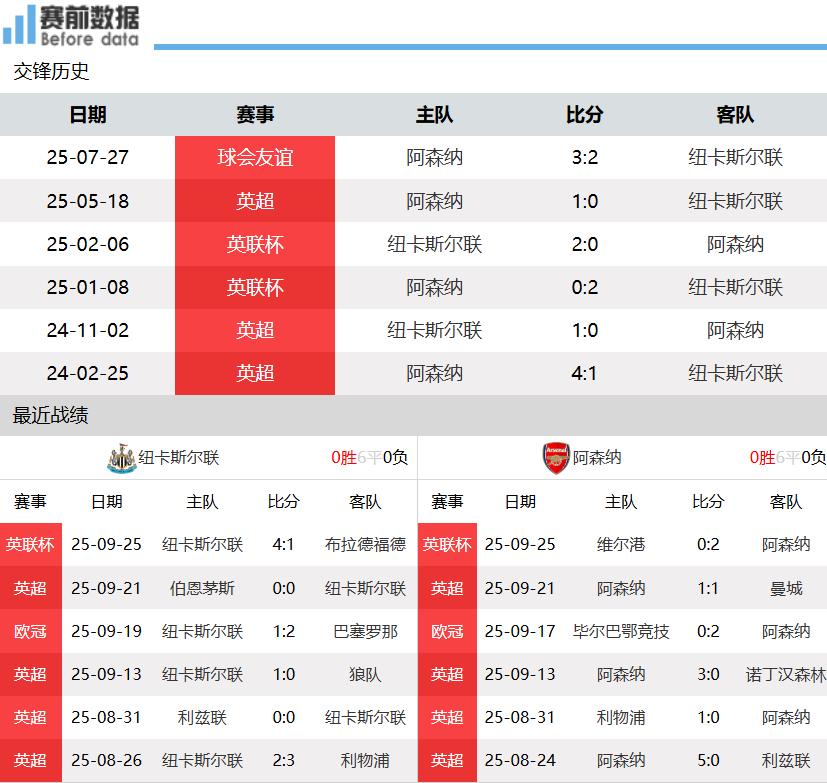
Task: Click the 阿森纳 title beside its crest
Action: tap(597, 458)
